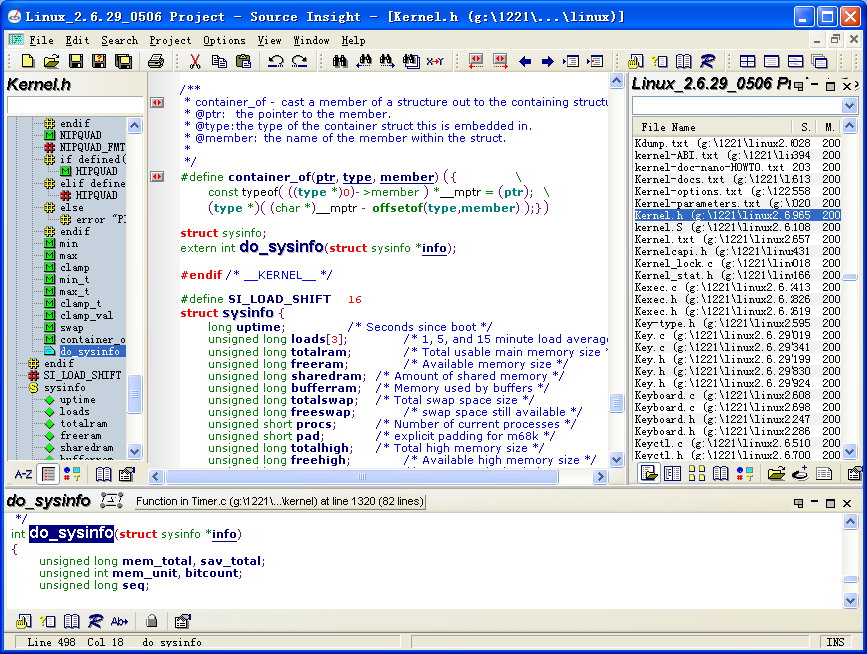Click the scroll-down arrow of symbol tree
The image size is (867, 654).
pyautogui.click(x=134, y=452)
